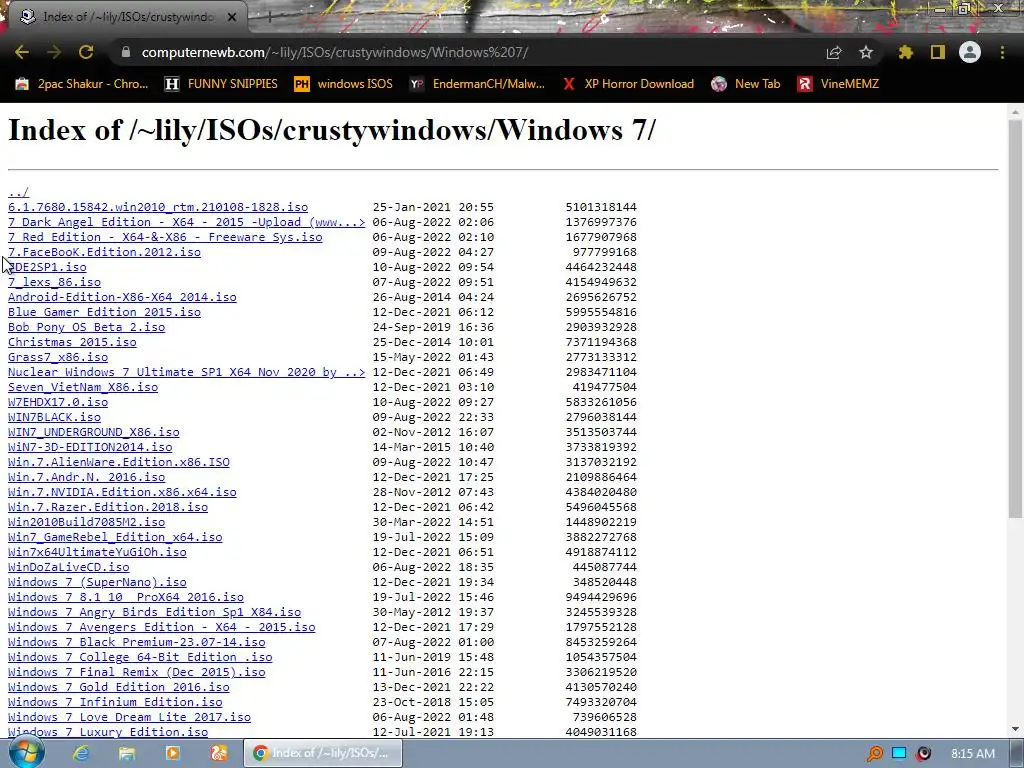Open Win.7.AlienWare.Edition.x86.ISO link
Viewport: 1024px width, 768px height.
pyautogui.click(x=119, y=462)
